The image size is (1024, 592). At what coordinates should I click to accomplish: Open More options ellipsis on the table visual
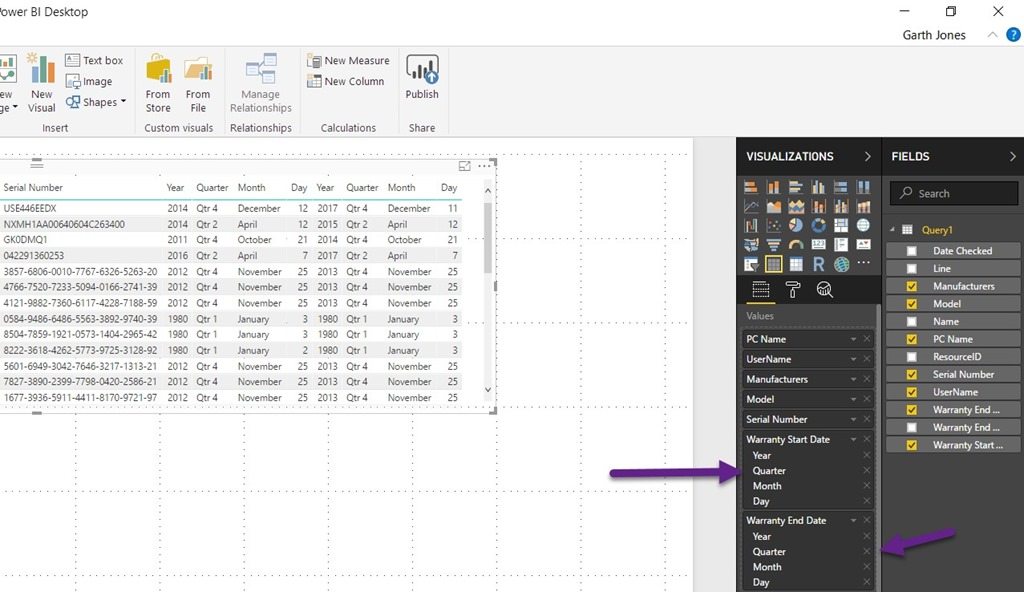[x=484, y=166]
